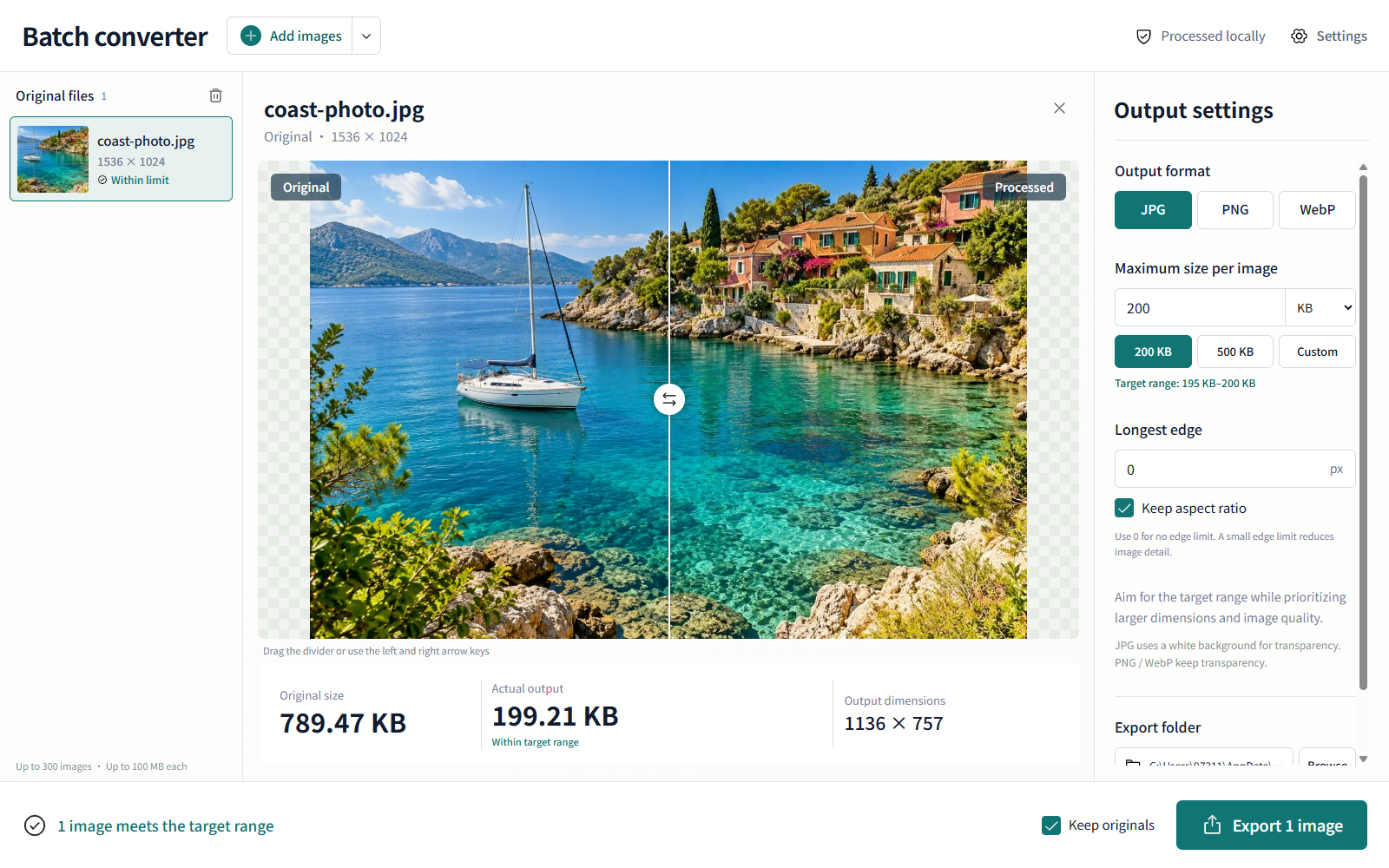Click the folder icon in Export folder
This screenshot has width=1389, height=868.
1133,764
